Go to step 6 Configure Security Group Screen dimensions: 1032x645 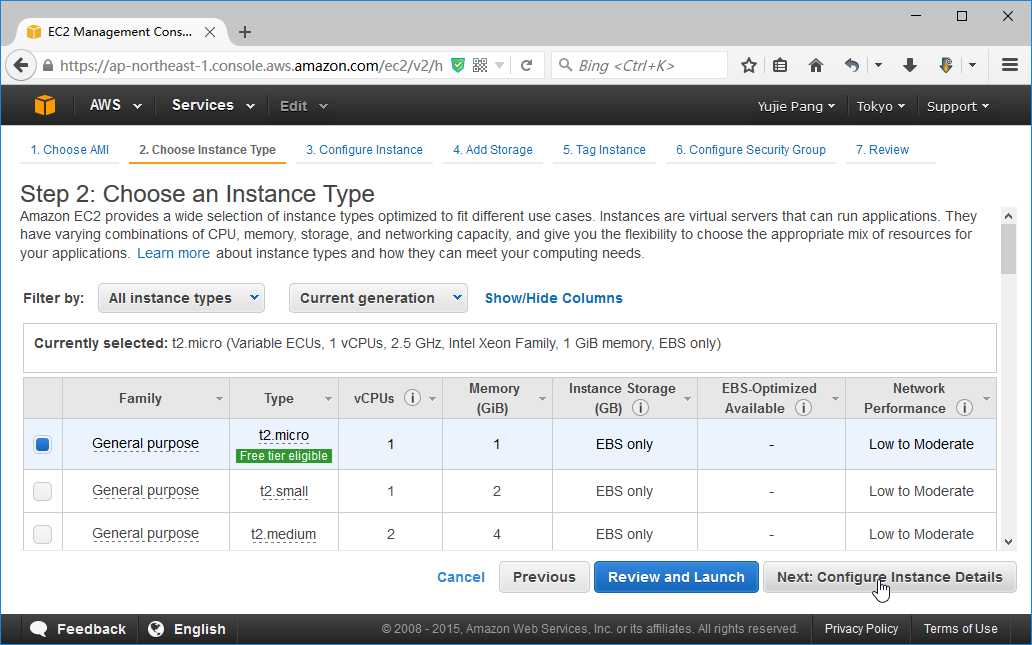tap(750, 149)
